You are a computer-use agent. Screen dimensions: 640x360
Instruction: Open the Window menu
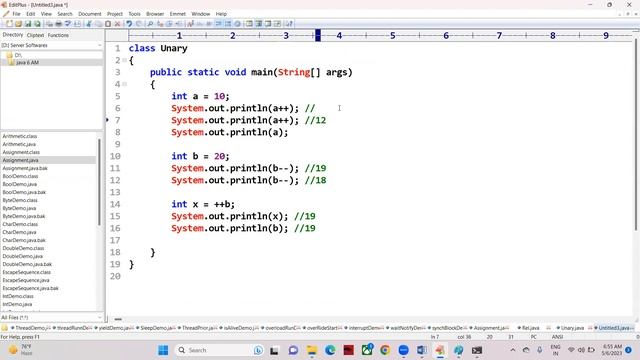(x=200, y=14)
